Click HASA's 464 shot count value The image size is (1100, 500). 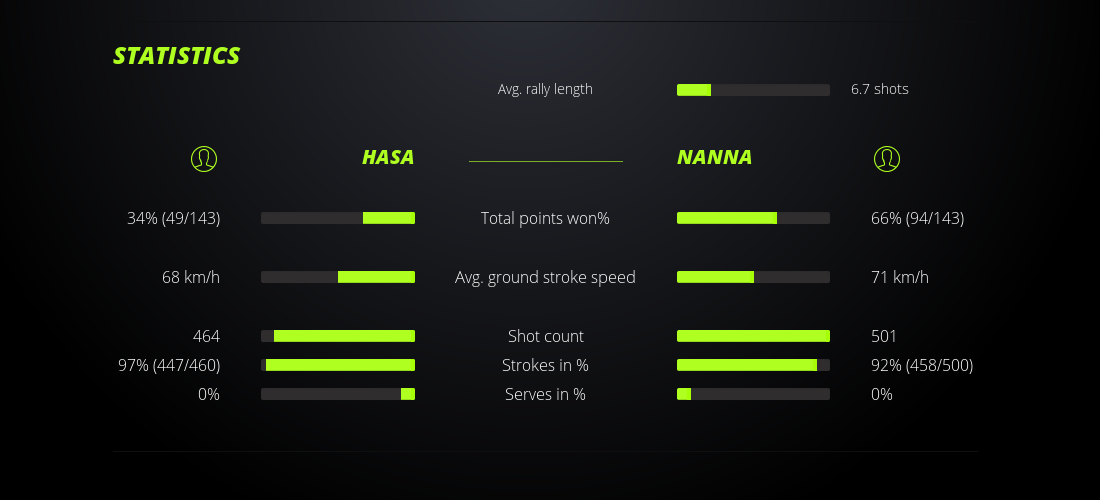tap(206, 336)
